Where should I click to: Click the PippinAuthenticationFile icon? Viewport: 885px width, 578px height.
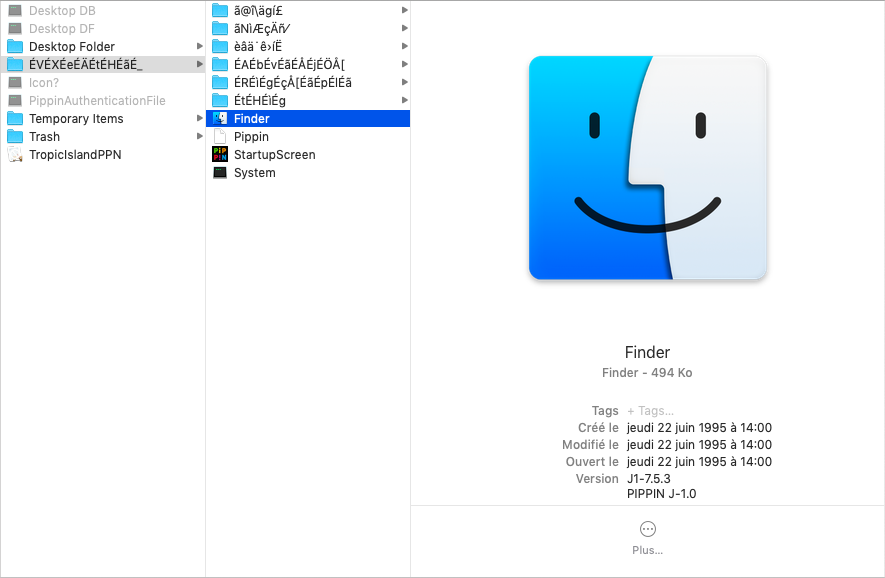(15, 100)
